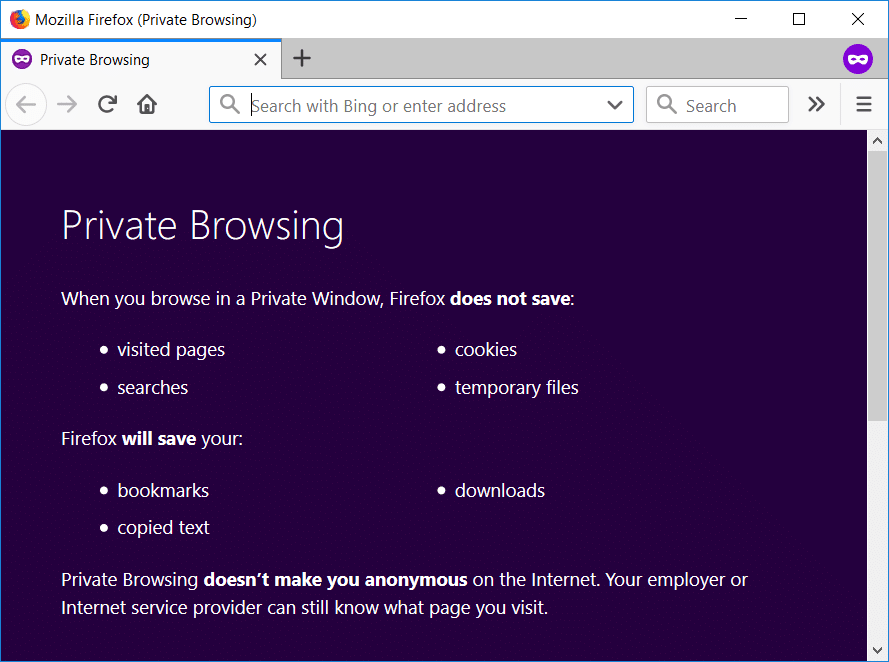Screen dimensions: 889x662
Task: Expand the address bar history dropdown arrow
Action: coord(615,105)
